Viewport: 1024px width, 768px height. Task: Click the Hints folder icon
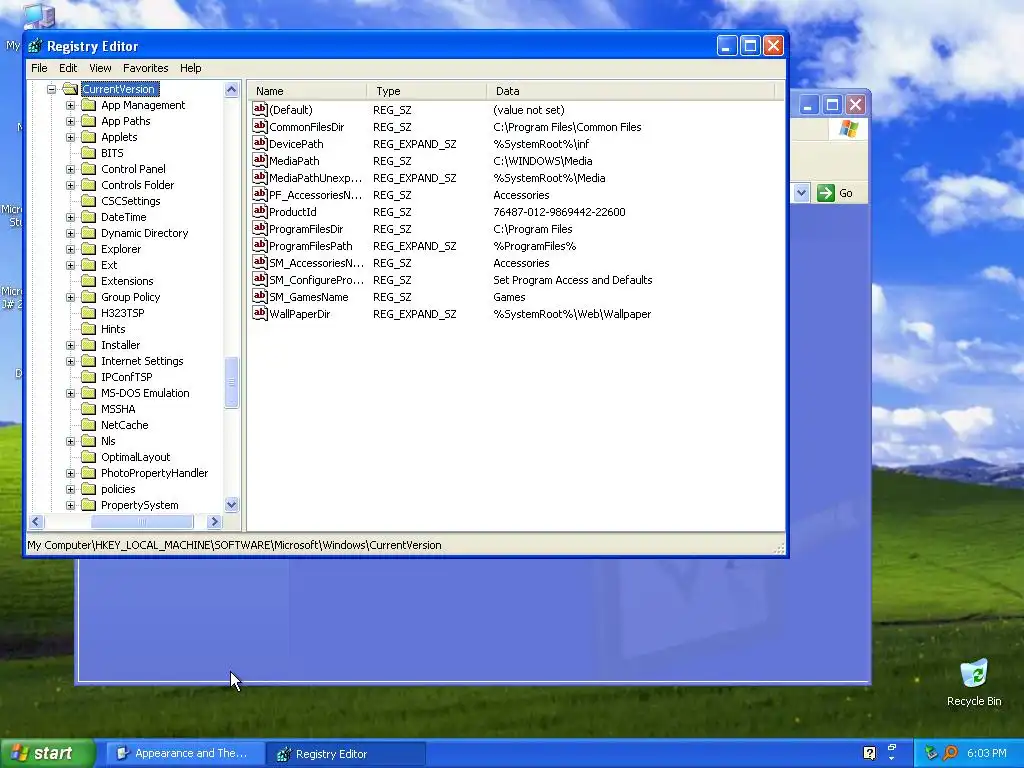(x=88, y=328)
